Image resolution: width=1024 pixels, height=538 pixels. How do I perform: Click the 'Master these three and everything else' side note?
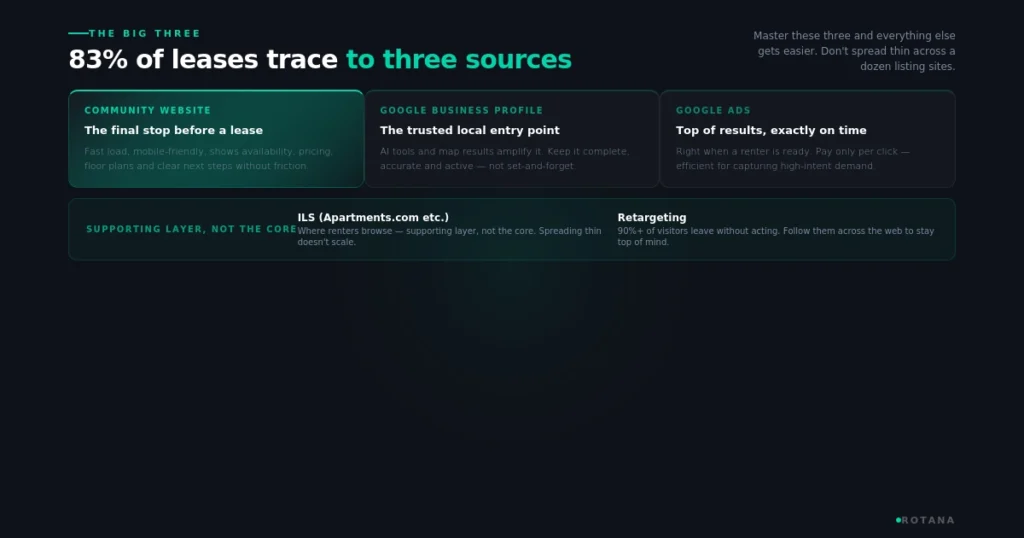(853, 51)
